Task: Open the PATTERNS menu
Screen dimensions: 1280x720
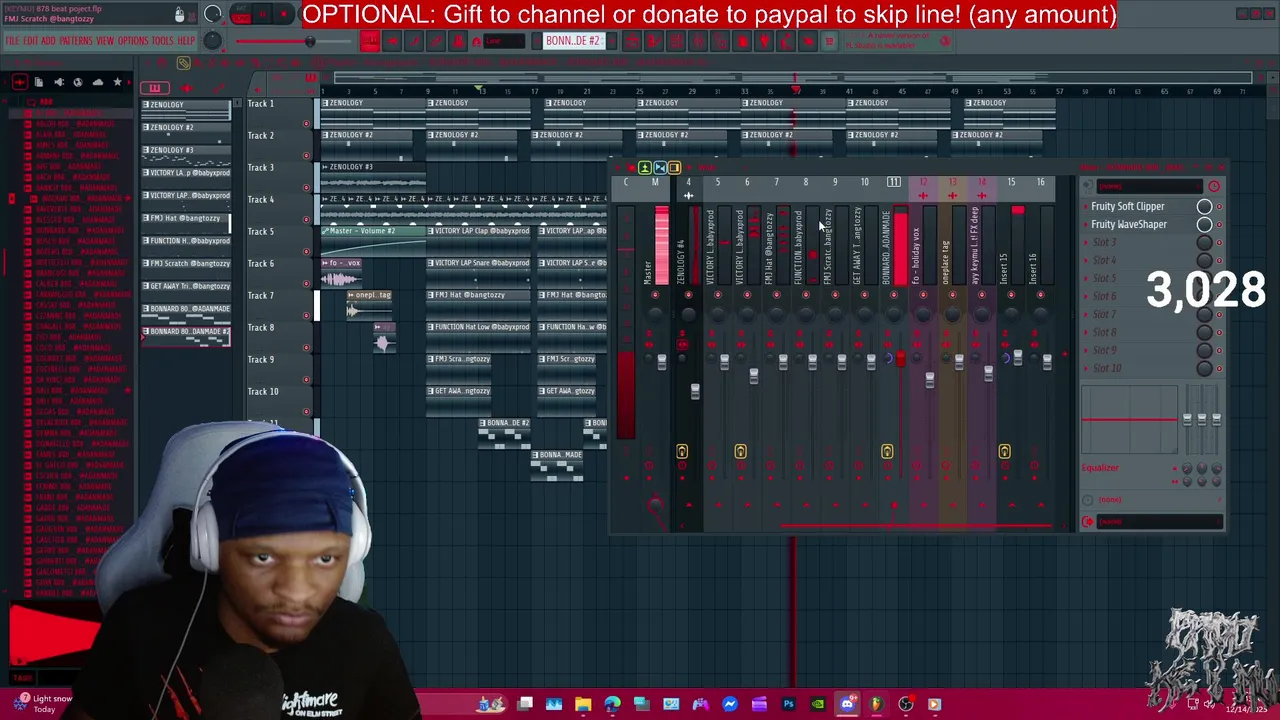Action: (76, 40)
